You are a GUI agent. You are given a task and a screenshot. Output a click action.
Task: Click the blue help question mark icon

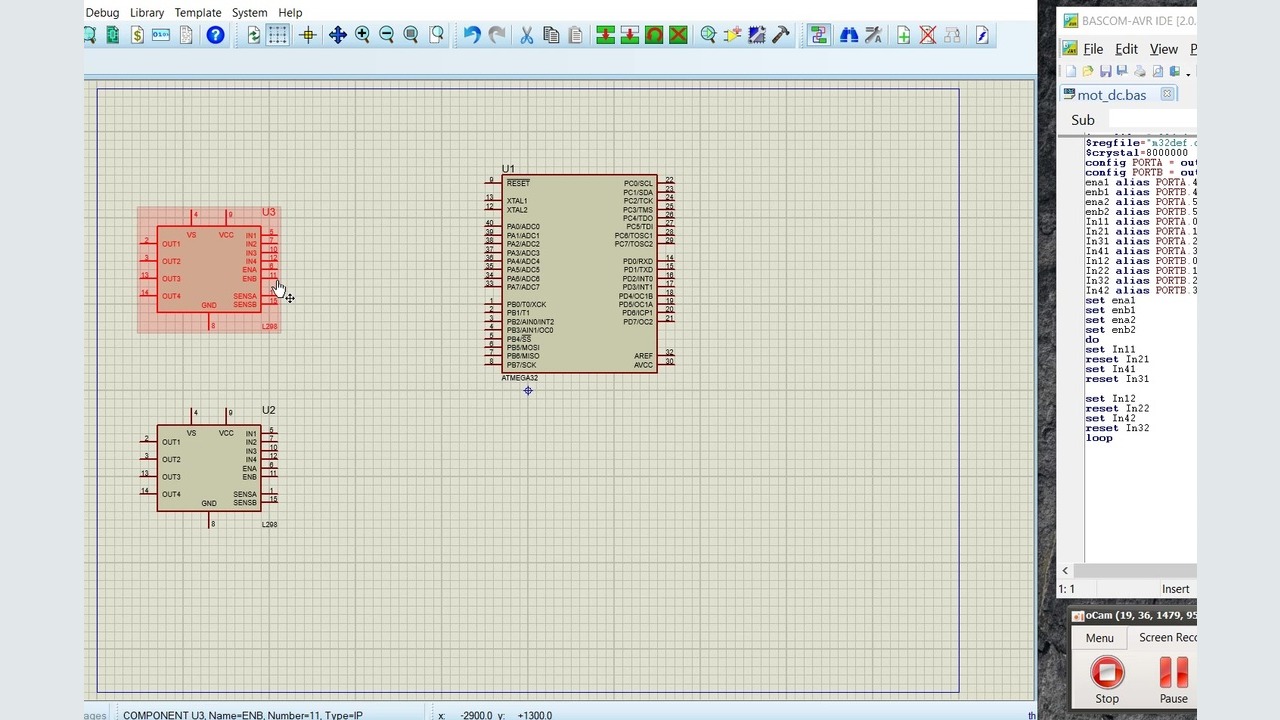coord(215,35)
